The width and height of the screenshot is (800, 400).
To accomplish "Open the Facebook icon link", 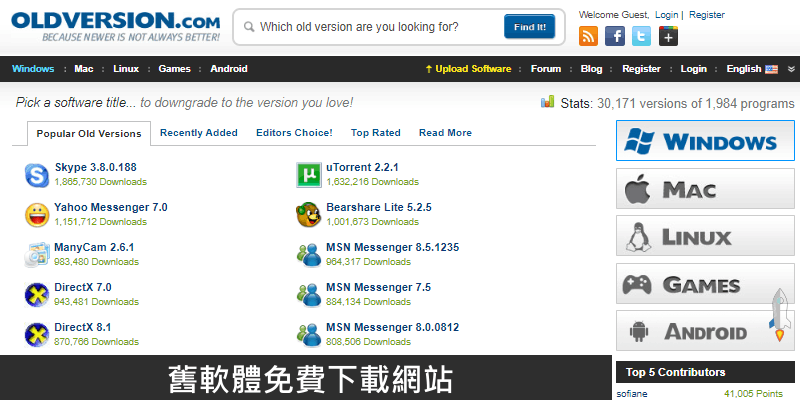I will [616, 36].
